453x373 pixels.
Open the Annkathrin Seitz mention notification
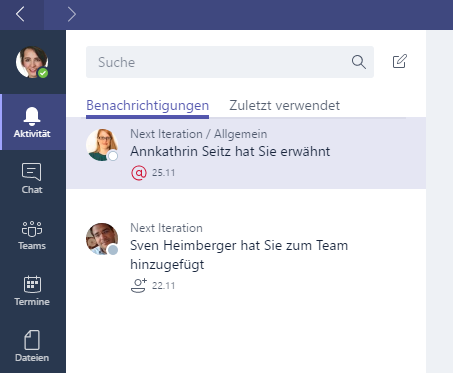point(246,153)
